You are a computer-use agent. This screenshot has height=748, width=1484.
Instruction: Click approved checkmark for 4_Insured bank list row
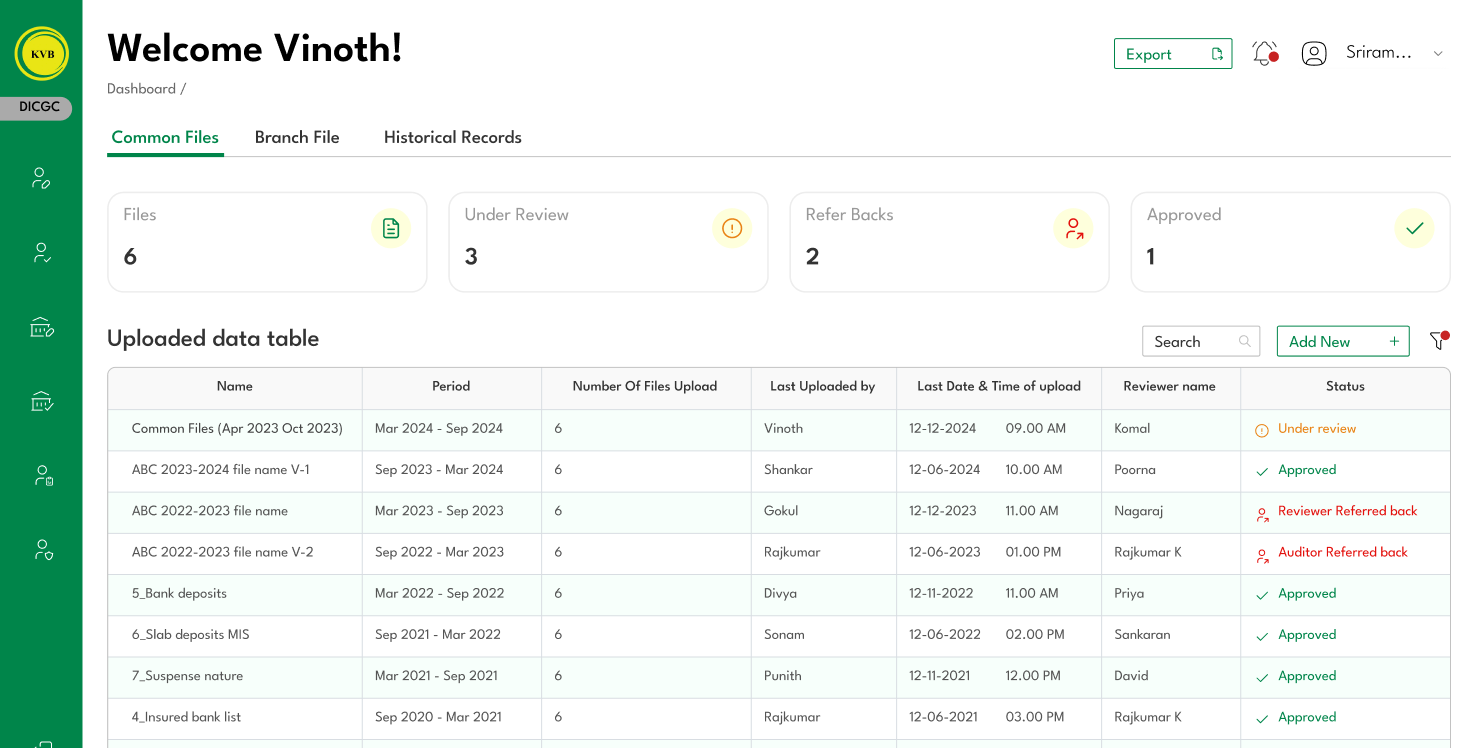[x=1262, y=718]
